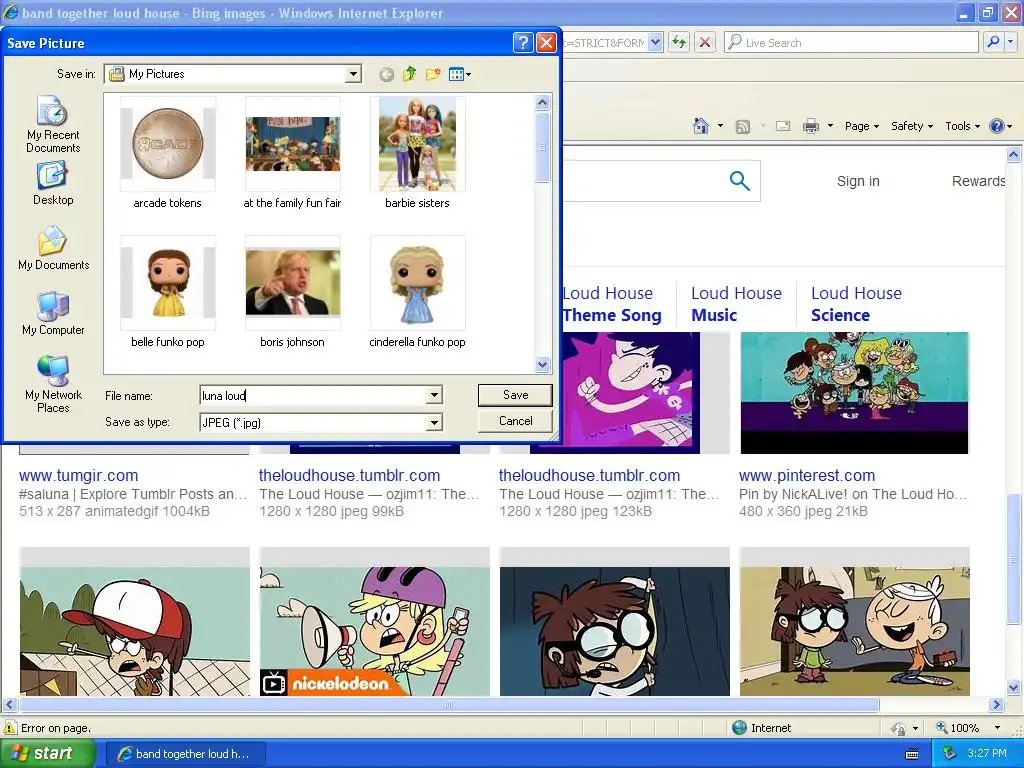Image resolution: width=1024 pixels, height=768 pixels.
Task: Click the IE Help icon
Action: [x=997, y=126]
